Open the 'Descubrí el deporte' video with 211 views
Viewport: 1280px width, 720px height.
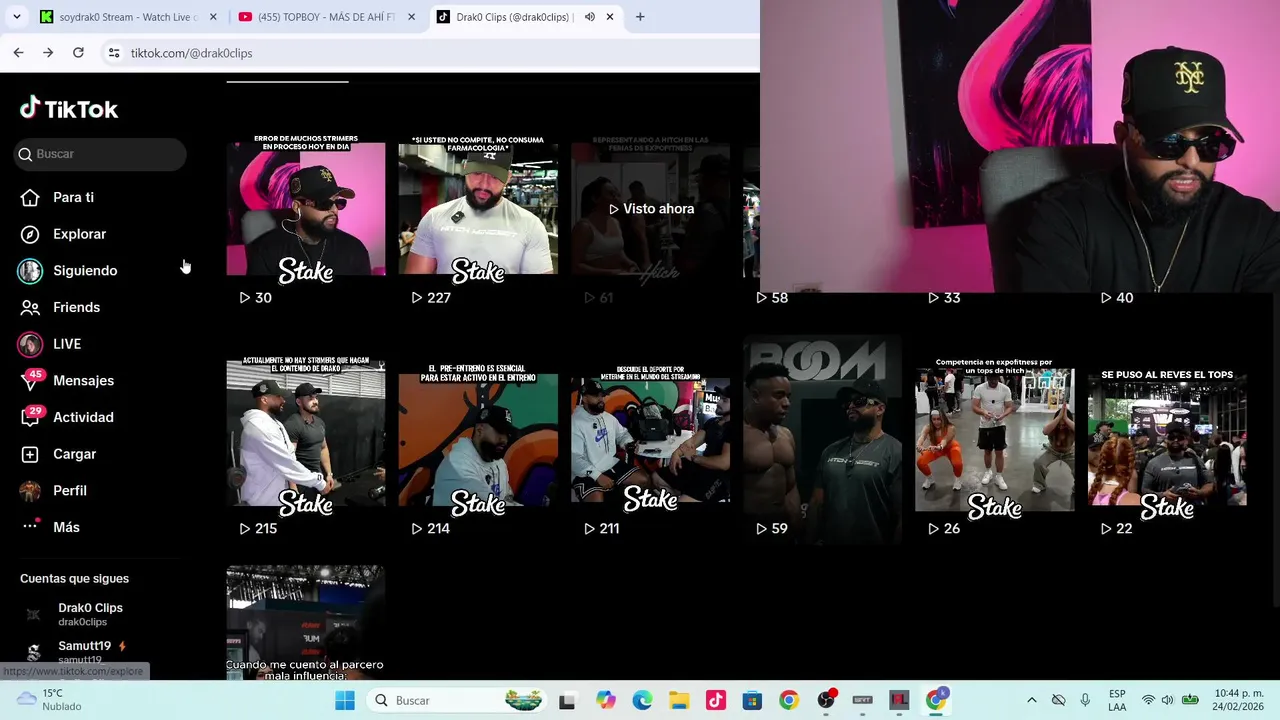click(651, 437)
